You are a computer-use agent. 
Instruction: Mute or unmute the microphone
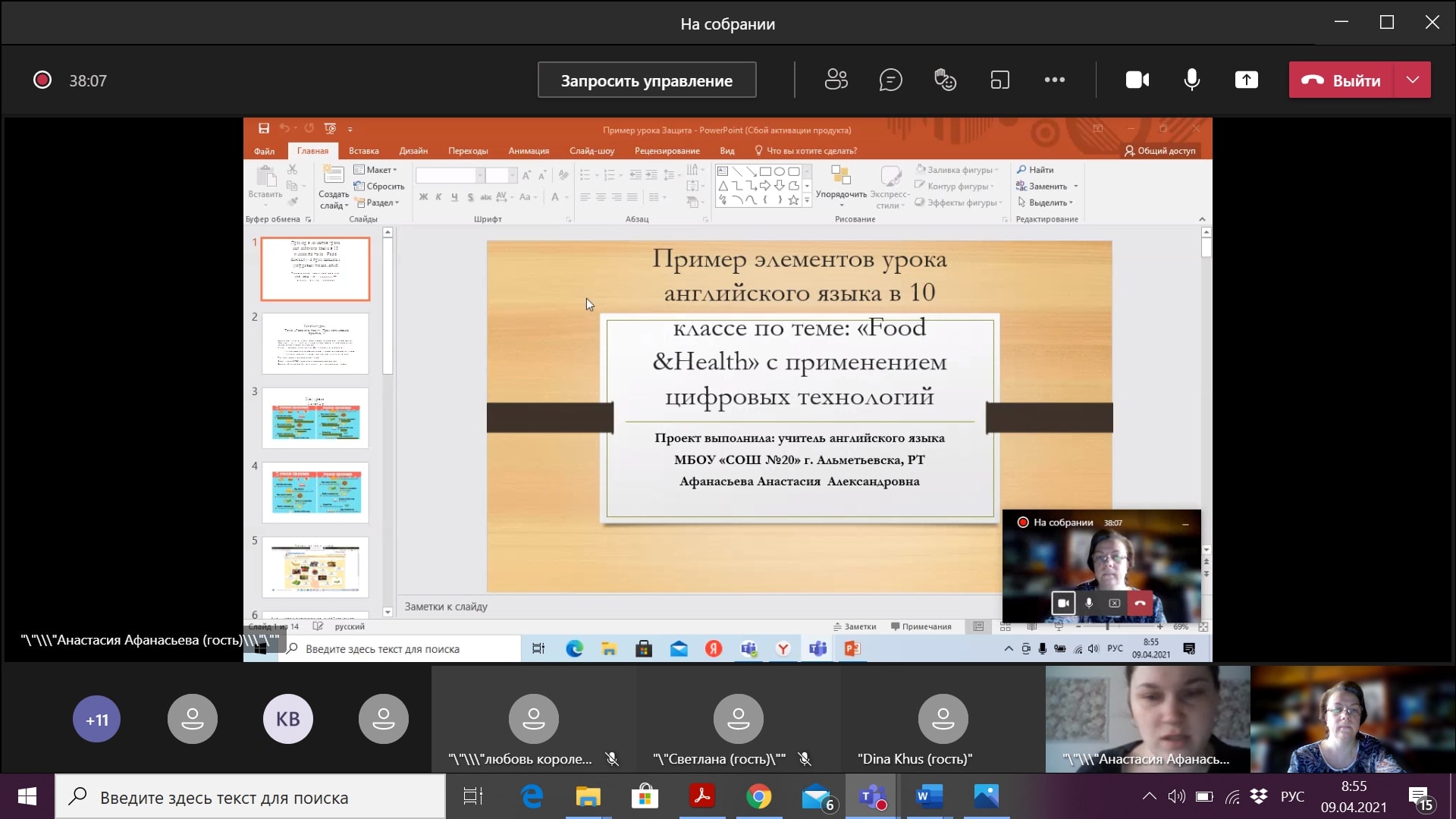coord(1191,80)
